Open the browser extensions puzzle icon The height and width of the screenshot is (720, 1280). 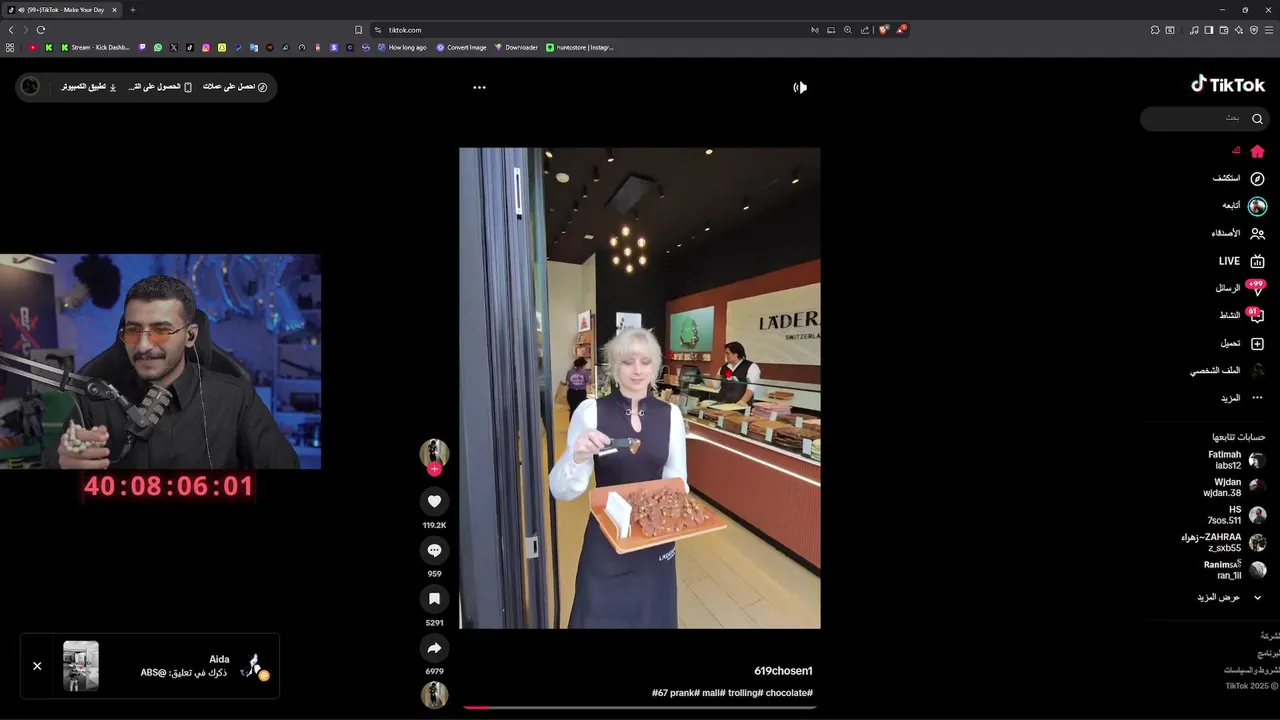click(1155, 30)
